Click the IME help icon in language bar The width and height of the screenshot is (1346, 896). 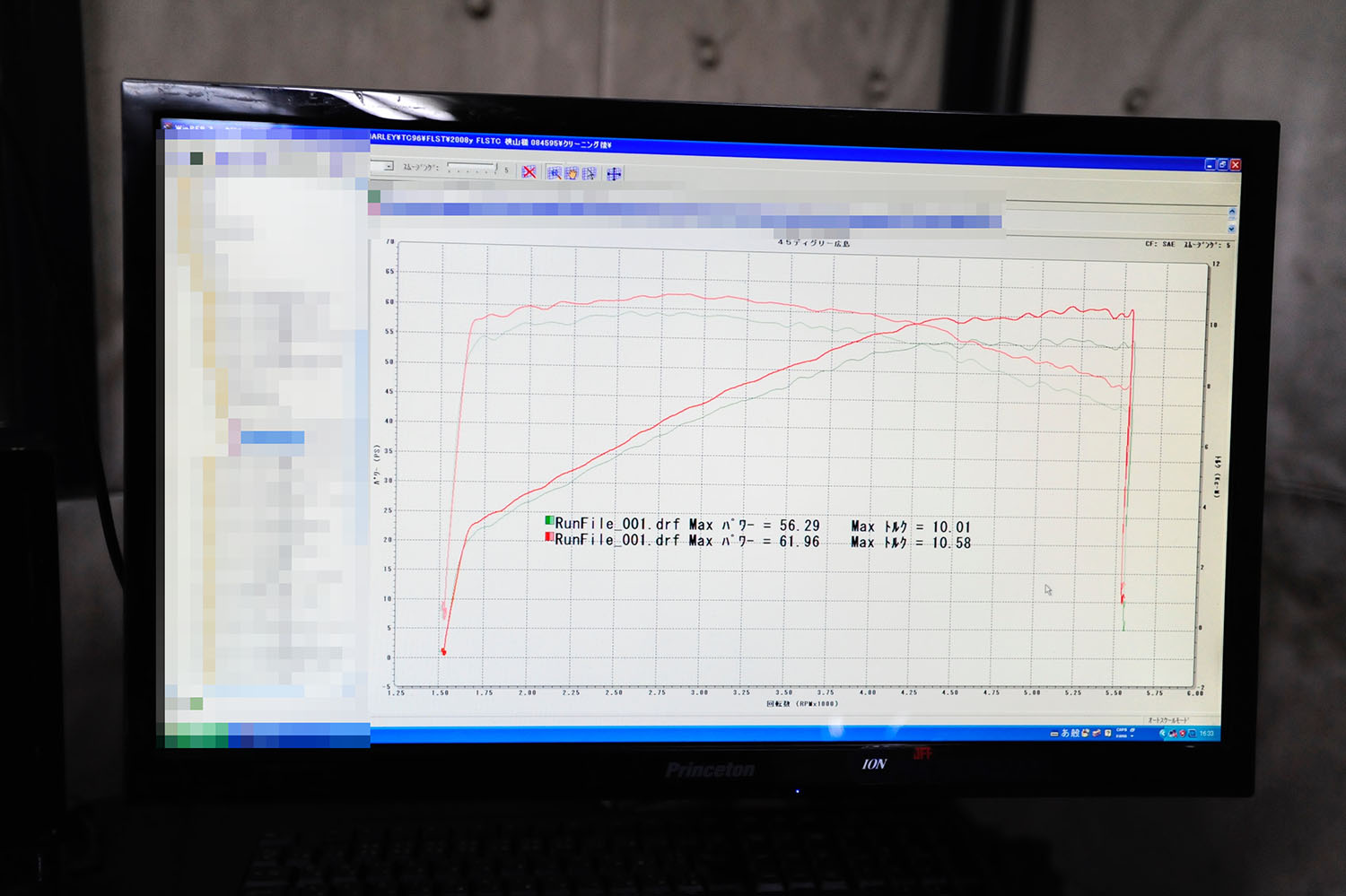pyautogui.click(x=1108, y=733)
